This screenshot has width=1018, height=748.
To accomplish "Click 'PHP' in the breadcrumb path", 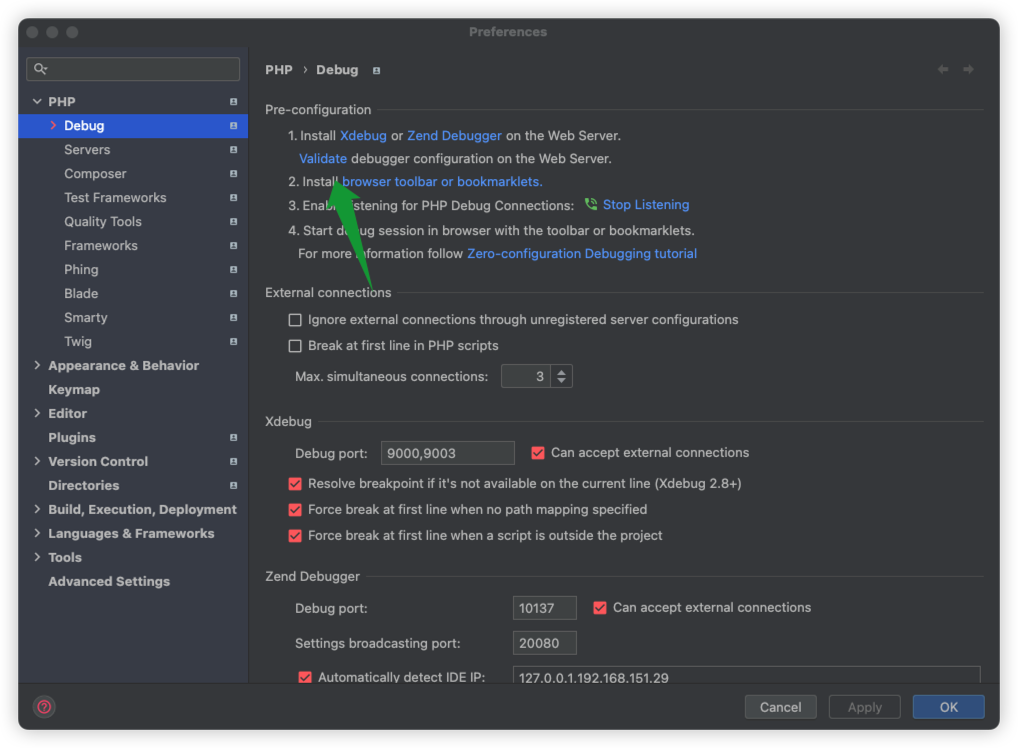I will (x=278, y=69).
